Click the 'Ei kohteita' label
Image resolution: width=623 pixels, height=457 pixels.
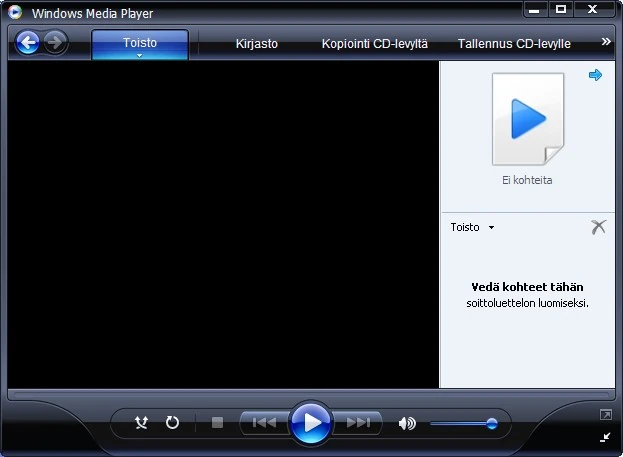tap(527, 180)
